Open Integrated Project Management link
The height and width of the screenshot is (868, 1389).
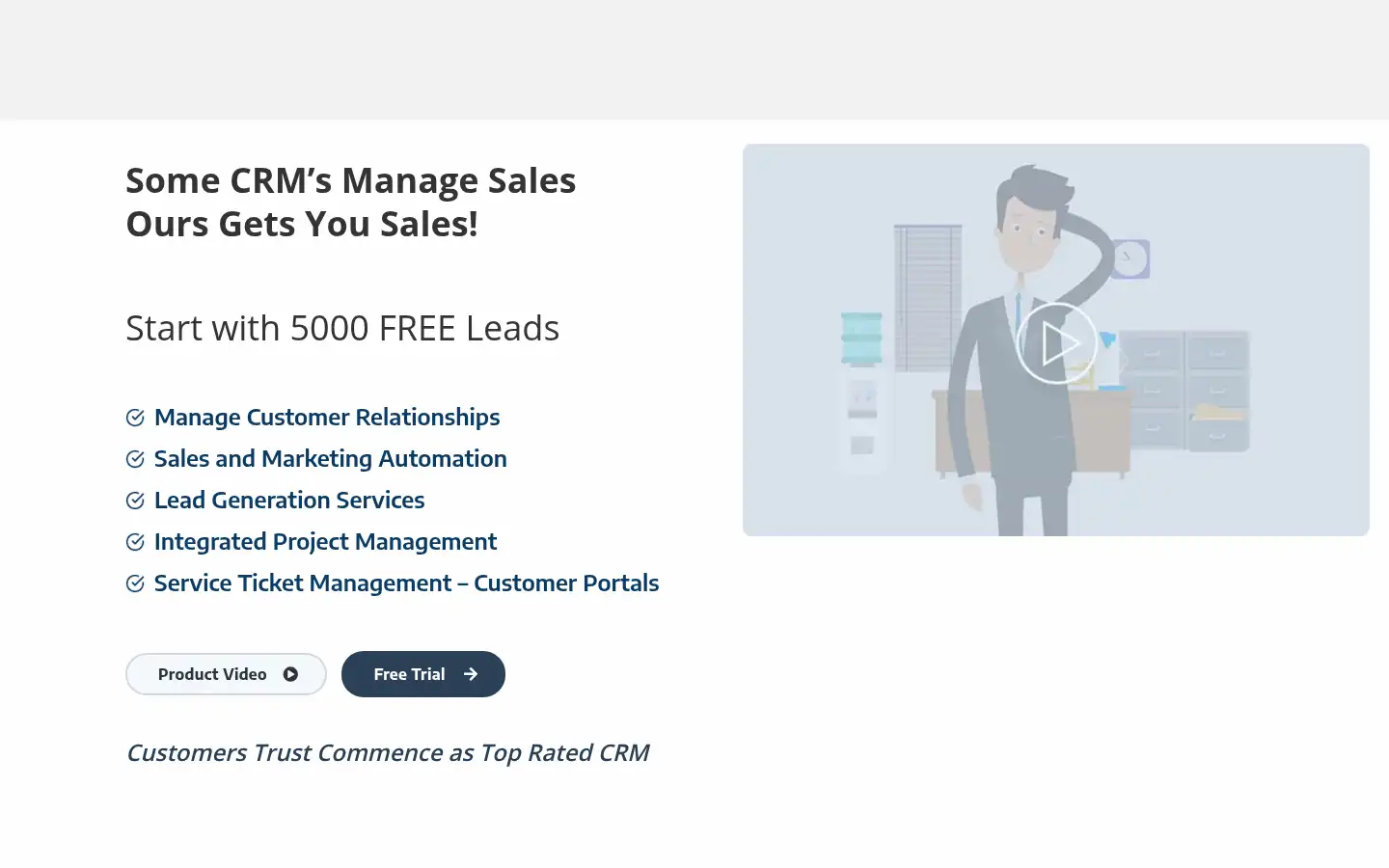click(x=325, y=542)
